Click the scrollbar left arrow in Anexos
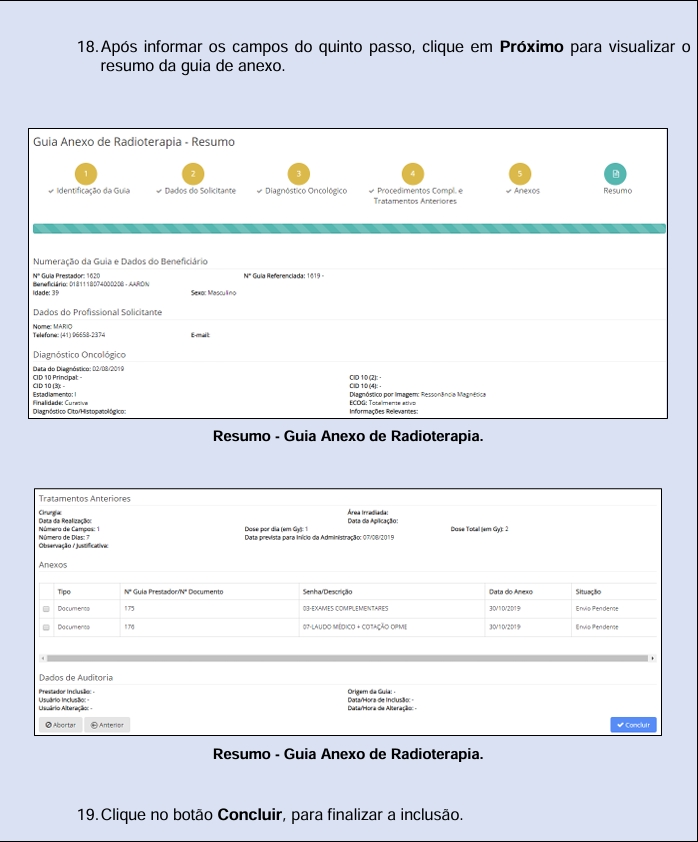Image resolution: width=698 pixels, height=842 pixels. pyautogui.click(x=42, y=658)
